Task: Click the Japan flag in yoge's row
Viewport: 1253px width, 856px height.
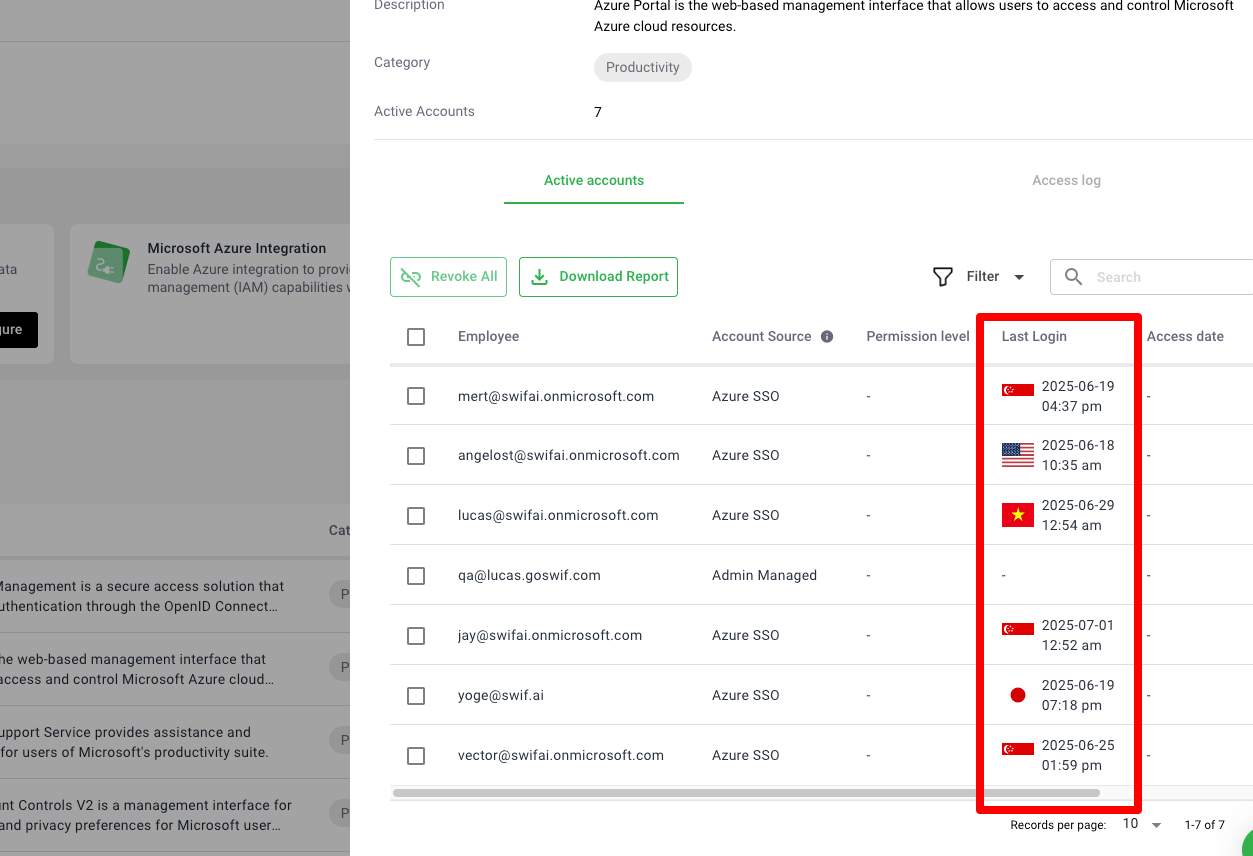Action: coord(1018,695)
